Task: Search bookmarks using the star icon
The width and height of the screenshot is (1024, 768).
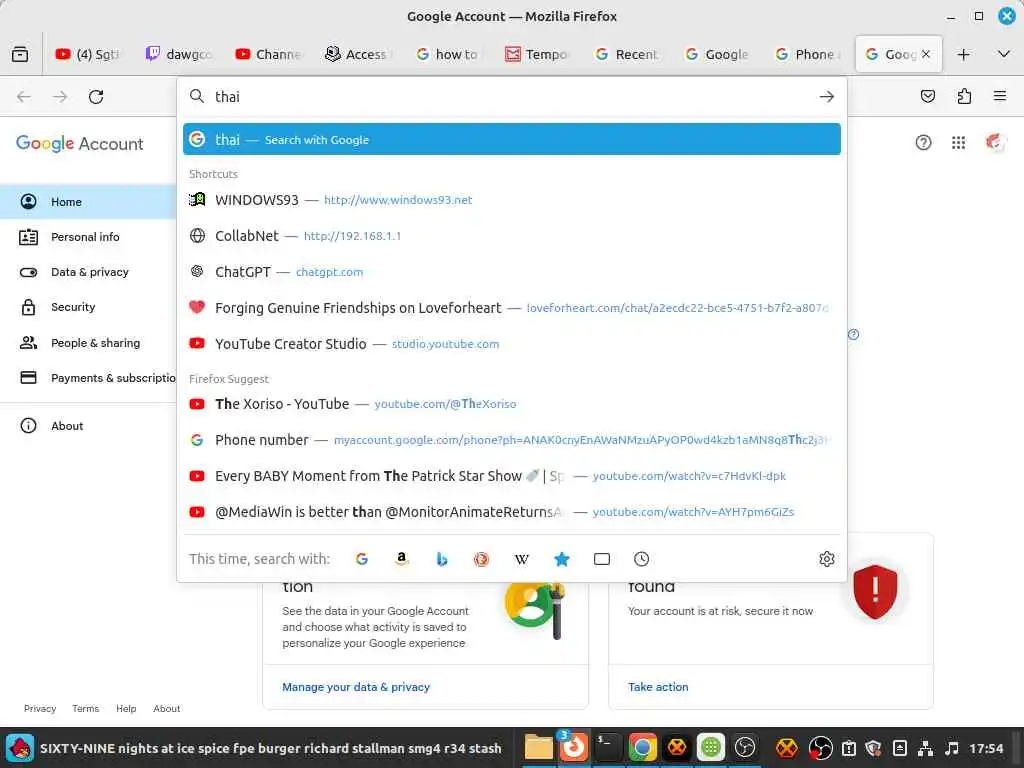Action: pyautogui.click(x=562, y=559)
